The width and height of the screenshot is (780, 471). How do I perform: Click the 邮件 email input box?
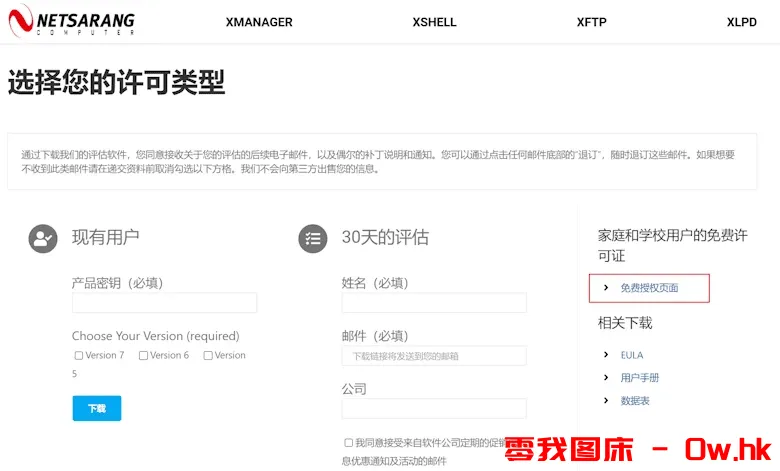[x=434, y=356]
